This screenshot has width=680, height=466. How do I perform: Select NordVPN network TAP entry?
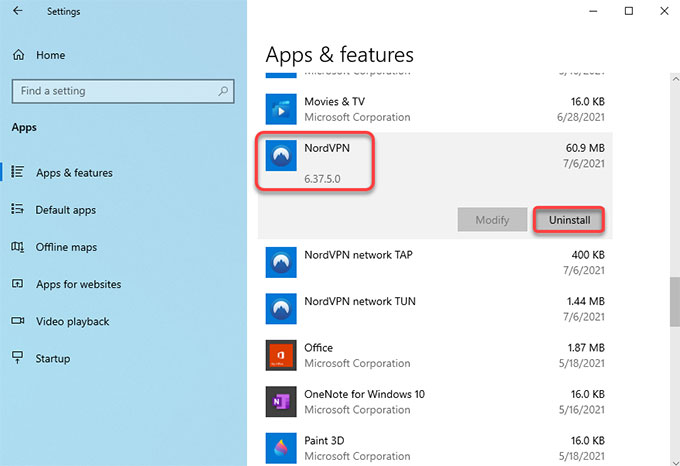(x=358, y=255)
